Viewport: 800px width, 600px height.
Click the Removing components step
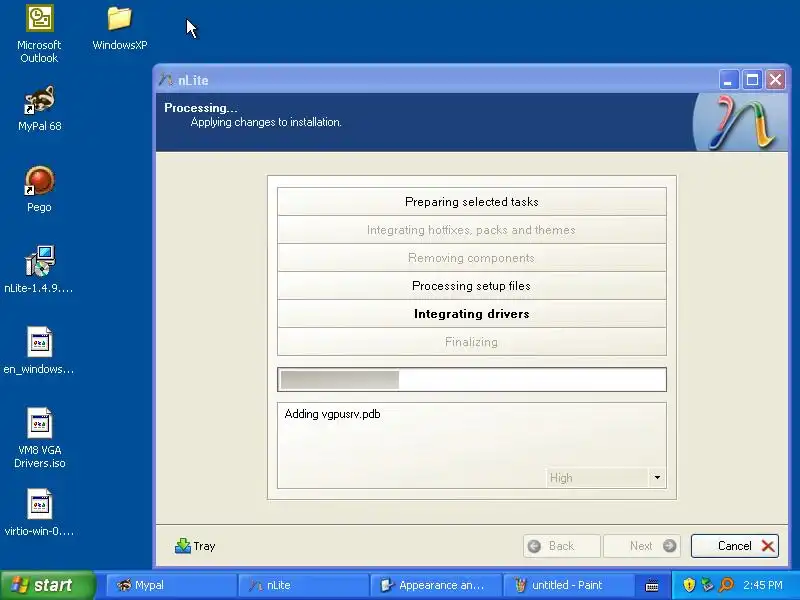pyautogui.click(x=472, y=258)
